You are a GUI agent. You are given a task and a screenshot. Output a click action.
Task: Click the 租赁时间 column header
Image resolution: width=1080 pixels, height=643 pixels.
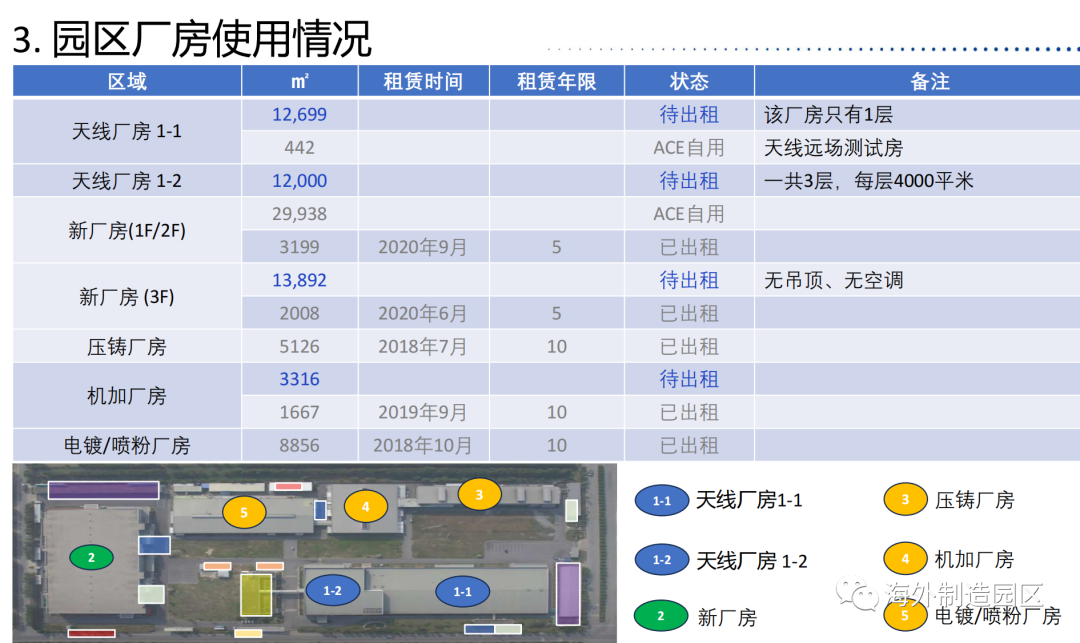423,81
